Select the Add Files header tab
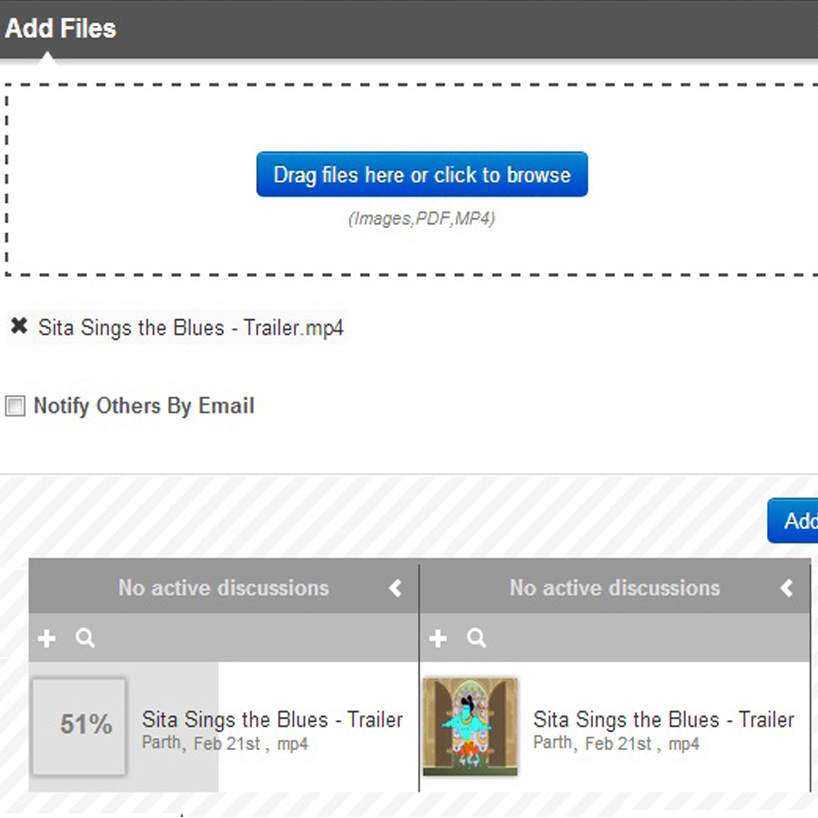The height and width of the screenshot is (818, 818). point(60,28)
